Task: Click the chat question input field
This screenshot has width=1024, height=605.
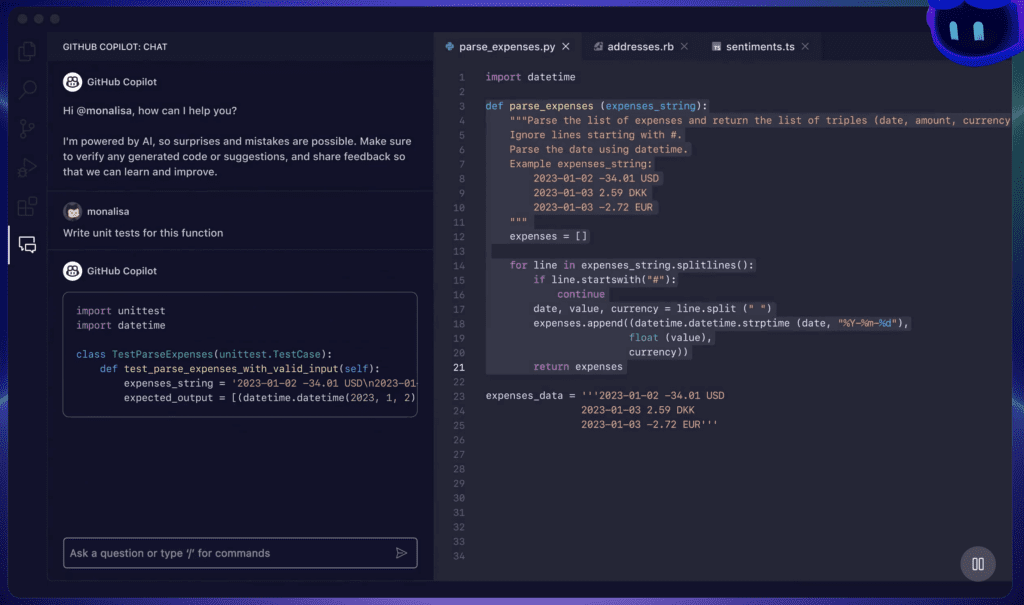Action: (x=220, y=553)
